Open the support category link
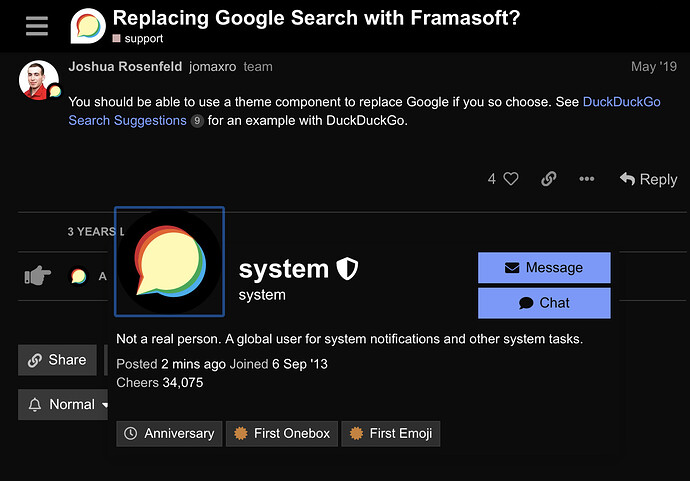690x481 pixels. (x=138, y=39)
